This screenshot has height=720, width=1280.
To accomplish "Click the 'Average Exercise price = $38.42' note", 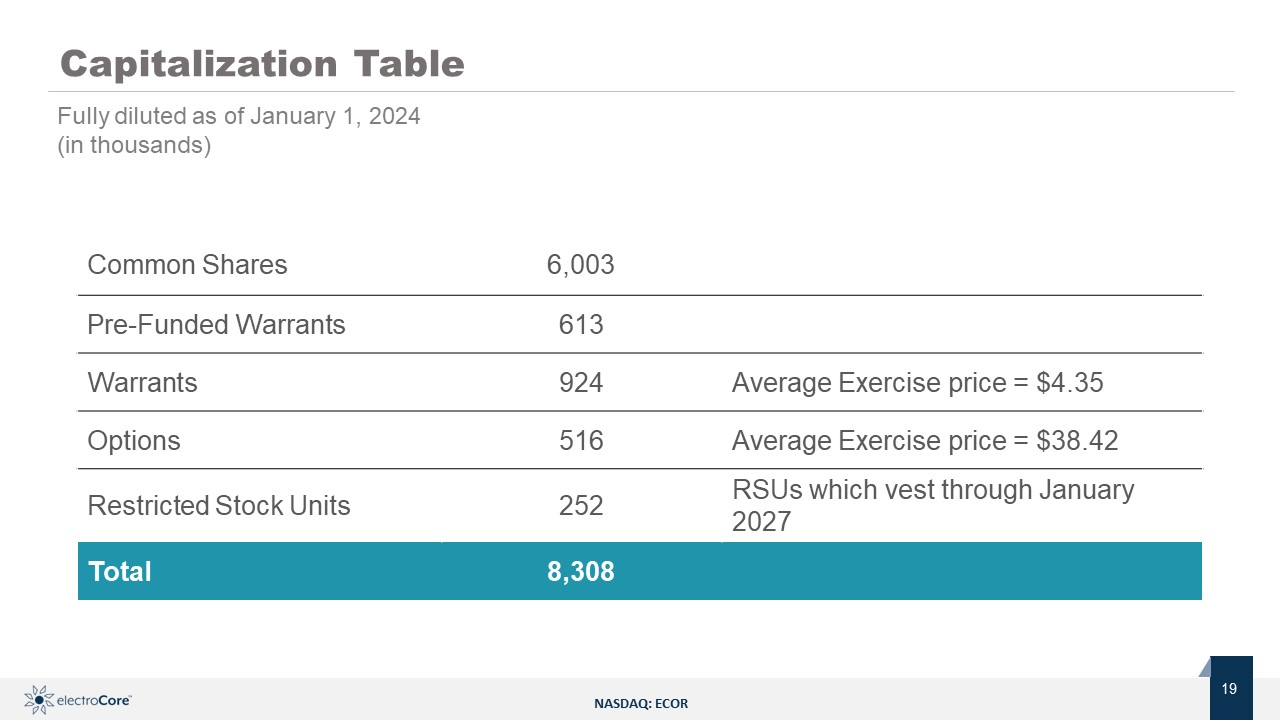I will (924, 441).
